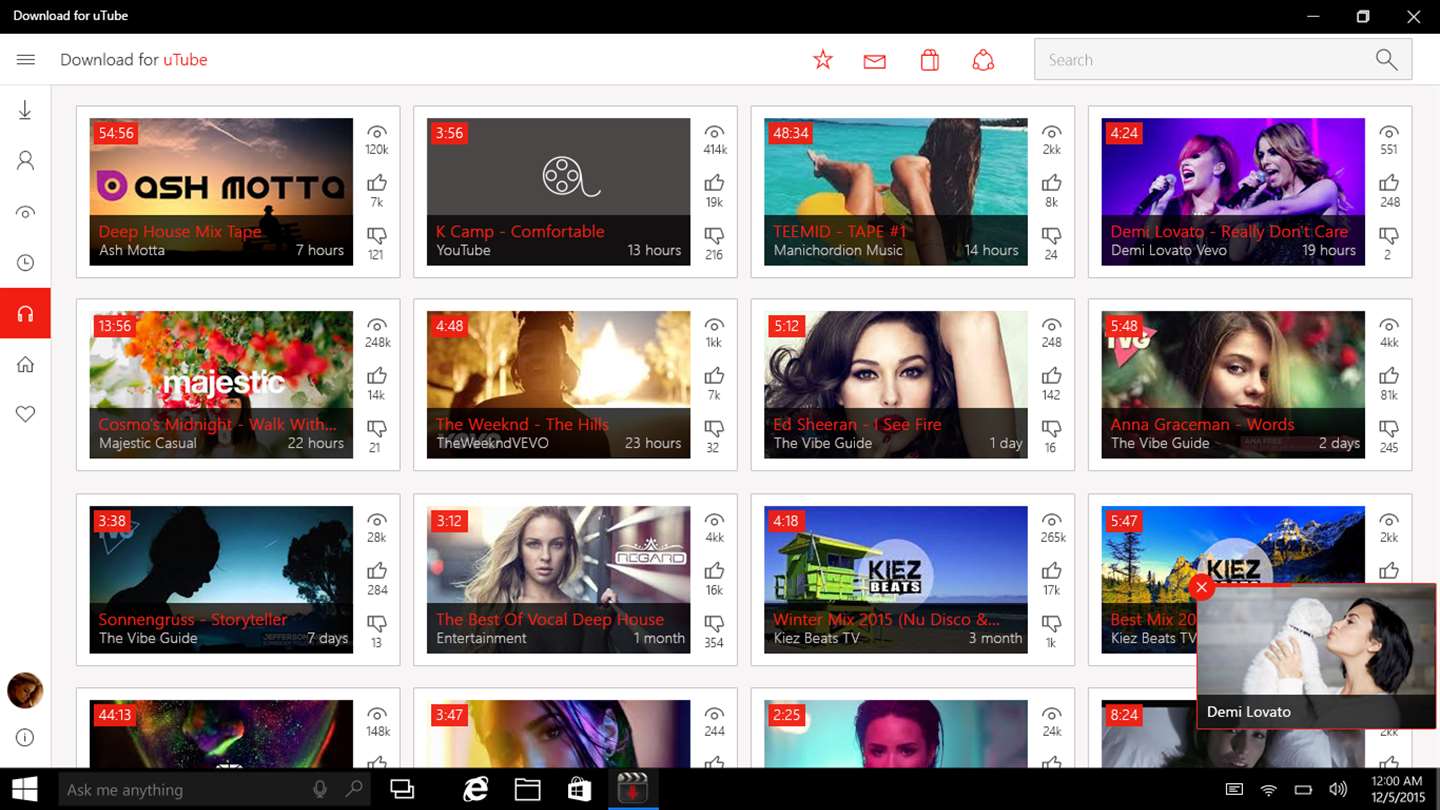1440x810 pixels.
Task: Open Sonnengruss - Storyteller thumbnail
Action: [221, 580]
